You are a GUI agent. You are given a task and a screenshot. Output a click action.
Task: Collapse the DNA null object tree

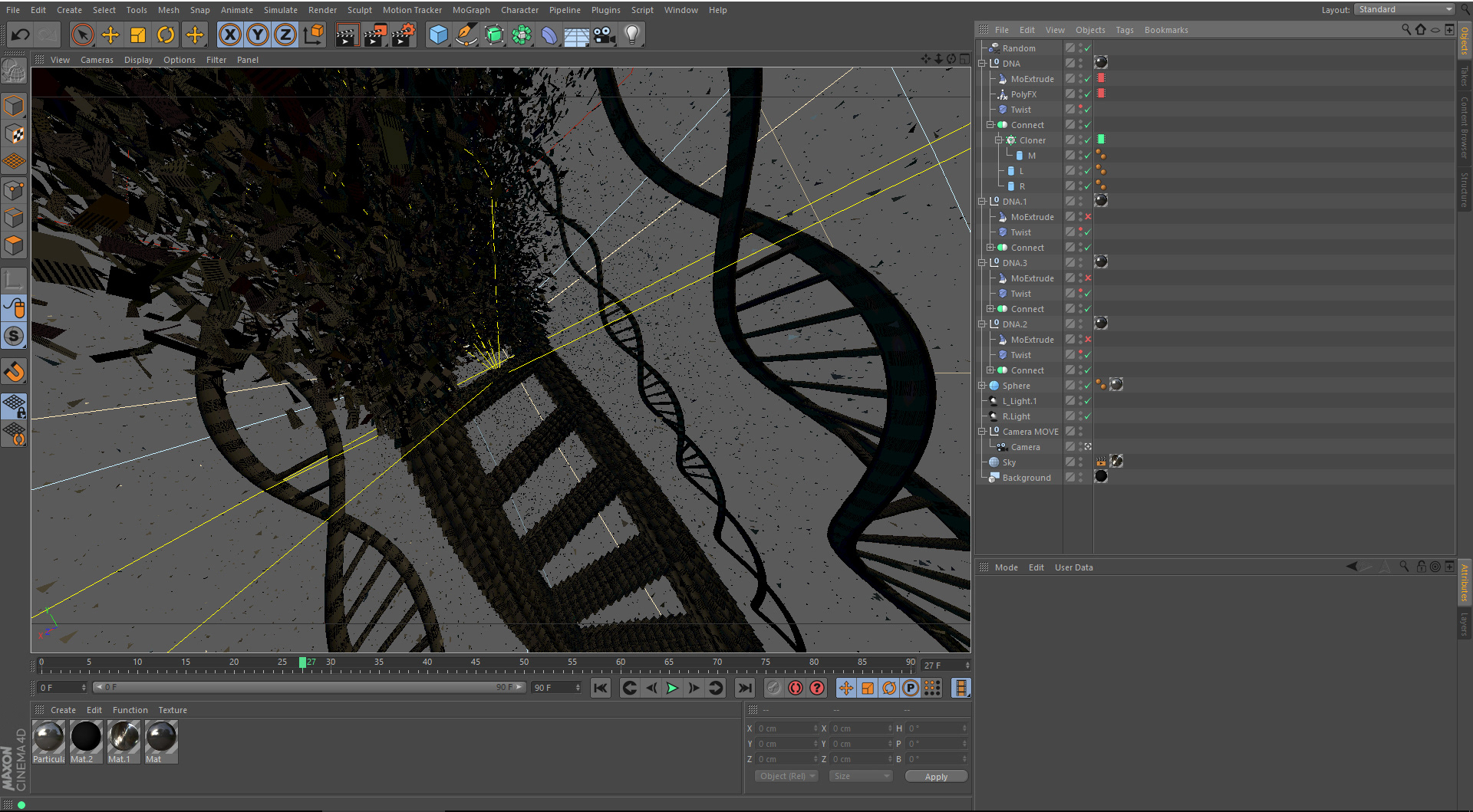tap(982, 64)
